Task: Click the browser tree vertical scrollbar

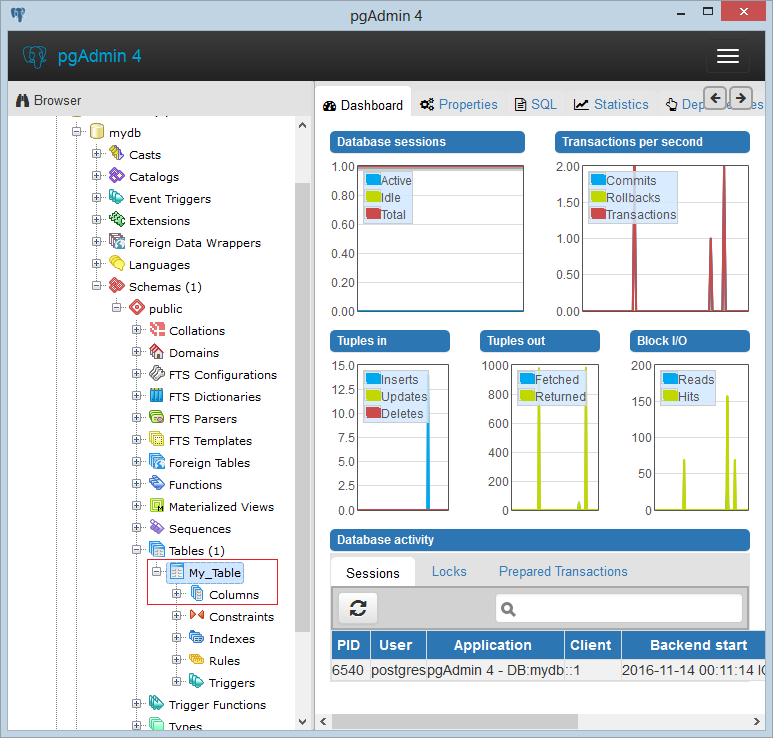Action: [302, 407]
